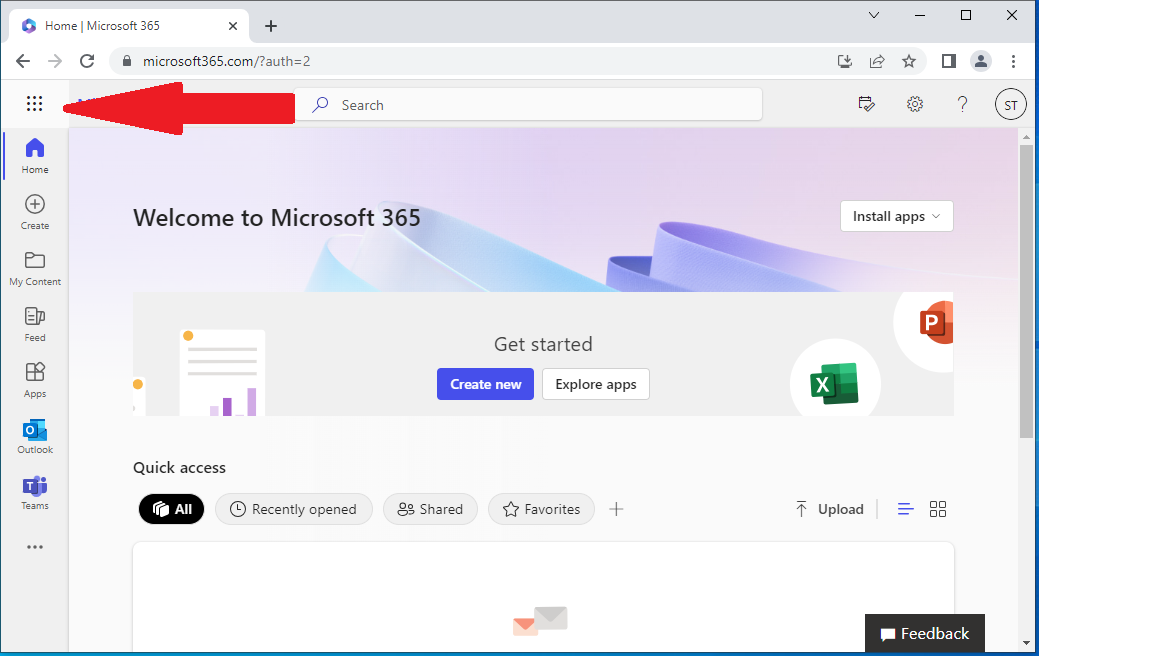Image resolution: width=1152 pixels, height=656 pixels.
Task: Open the My Day calendar-check icon
Action: pos(867,104)
